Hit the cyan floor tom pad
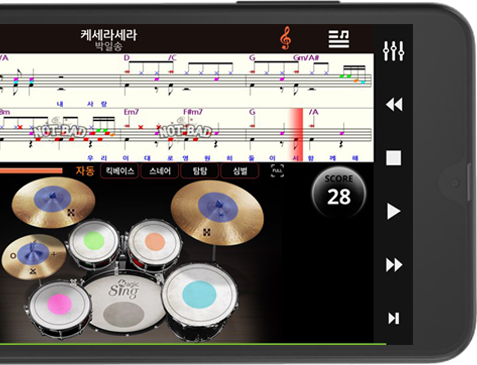Viewport: 477px width, 365px height. point(199,294)
